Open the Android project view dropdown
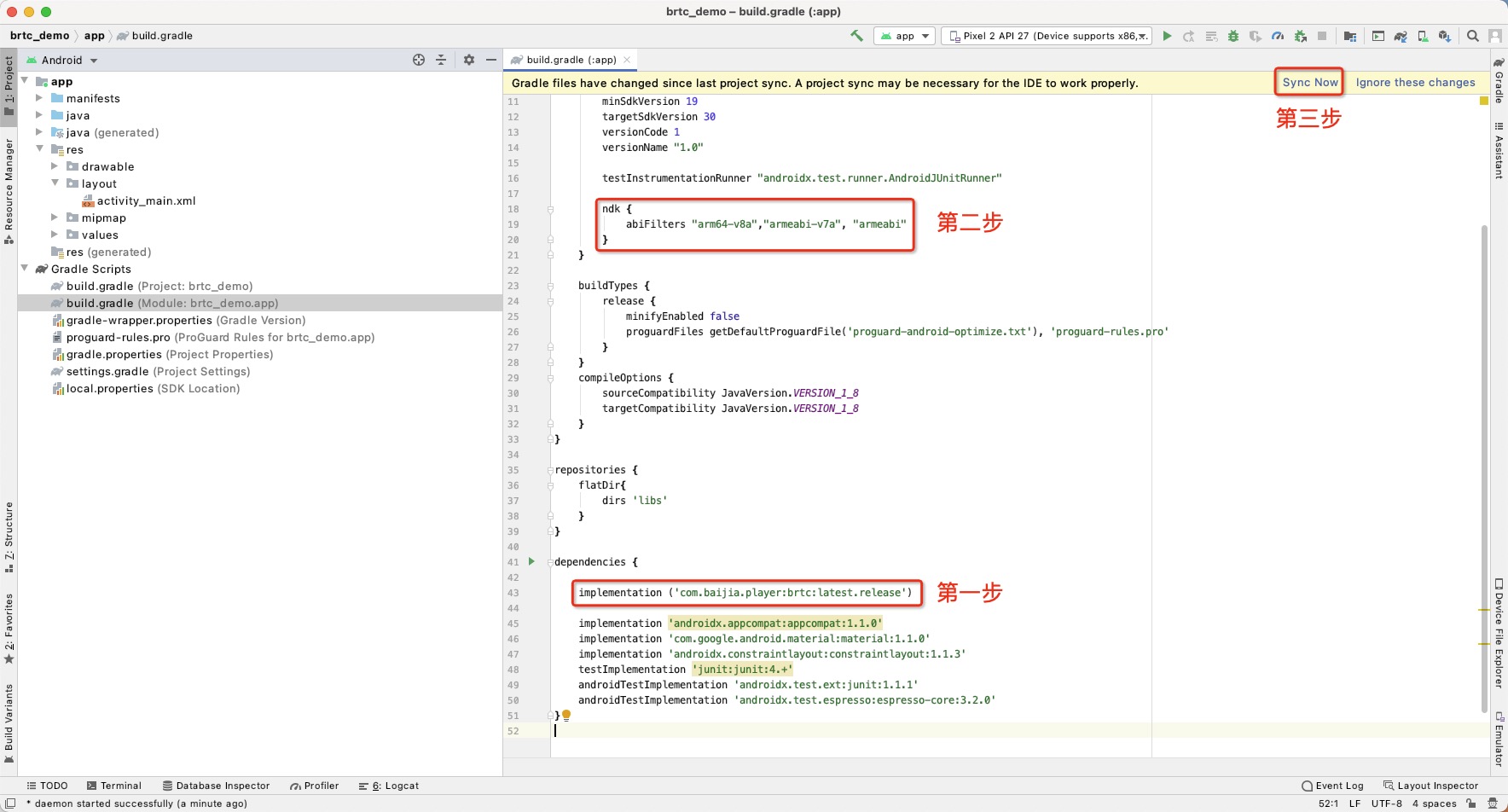The height and width of the screenshot is (812, 1508). point(62,60)
